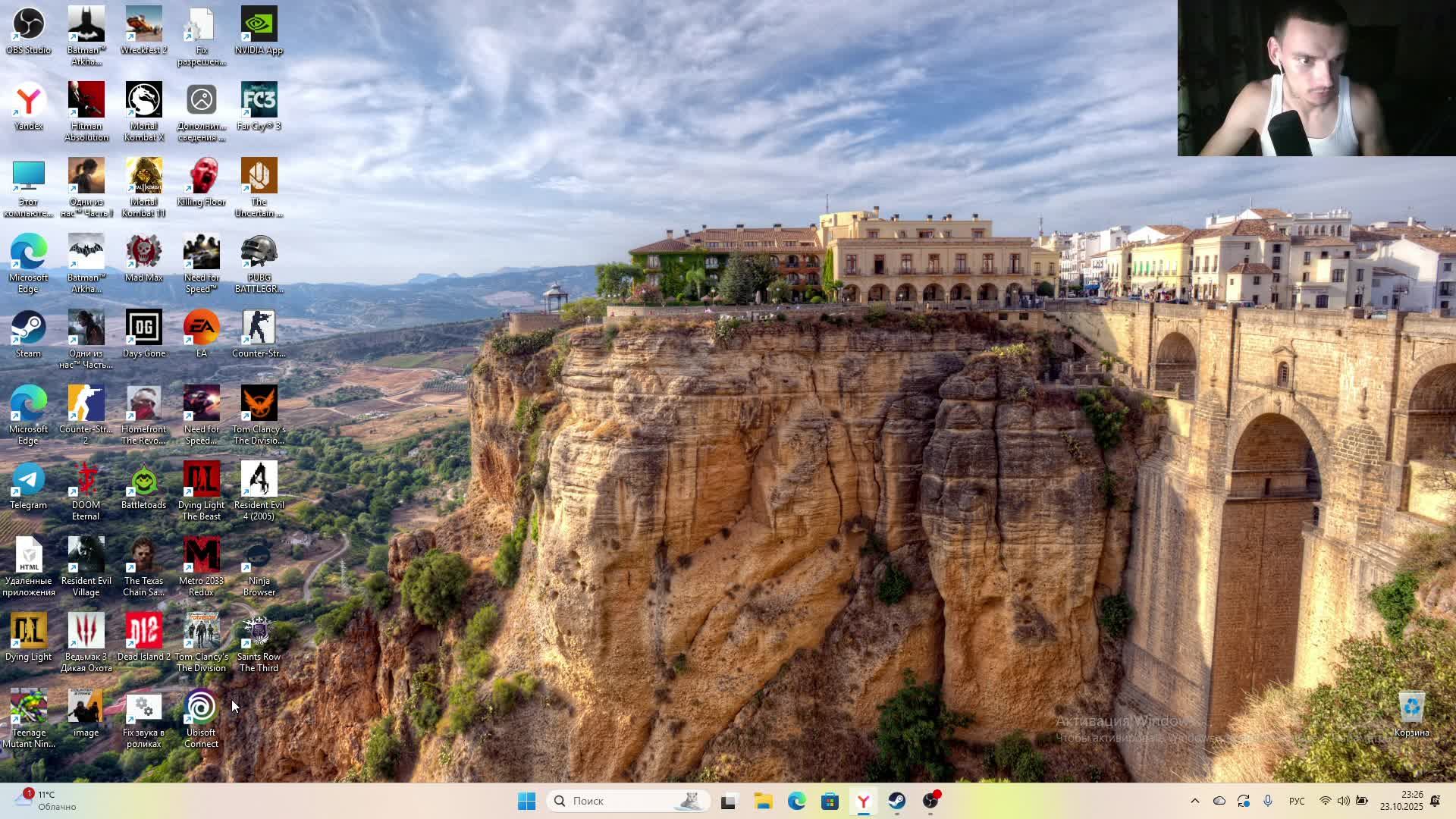Open File Explorer from the taskbar
This screenshot has height=819, width=1456.
[763, 801]
